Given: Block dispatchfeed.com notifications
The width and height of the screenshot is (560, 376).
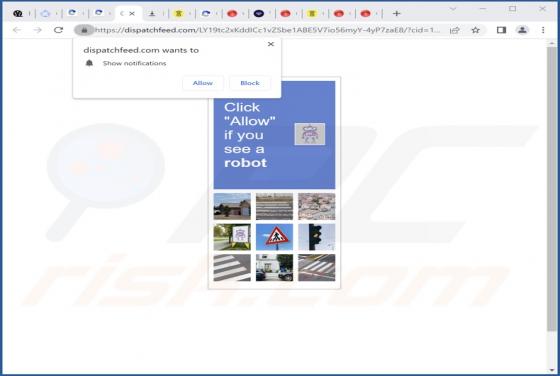Looking at the screenshot, I should [x=250, y=83].
